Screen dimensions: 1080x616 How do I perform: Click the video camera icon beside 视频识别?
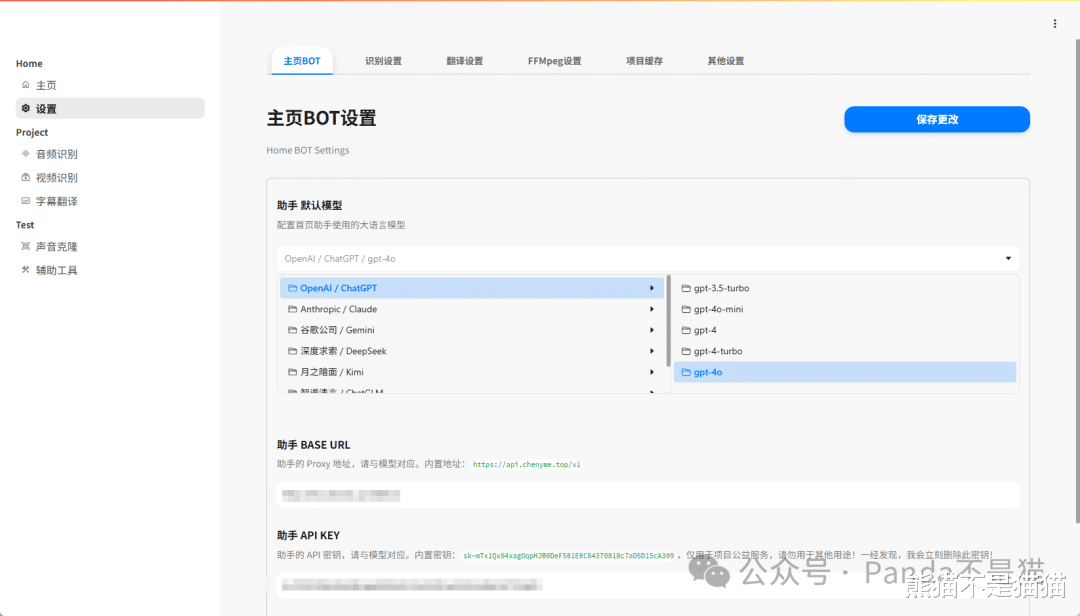click(25, 177)
